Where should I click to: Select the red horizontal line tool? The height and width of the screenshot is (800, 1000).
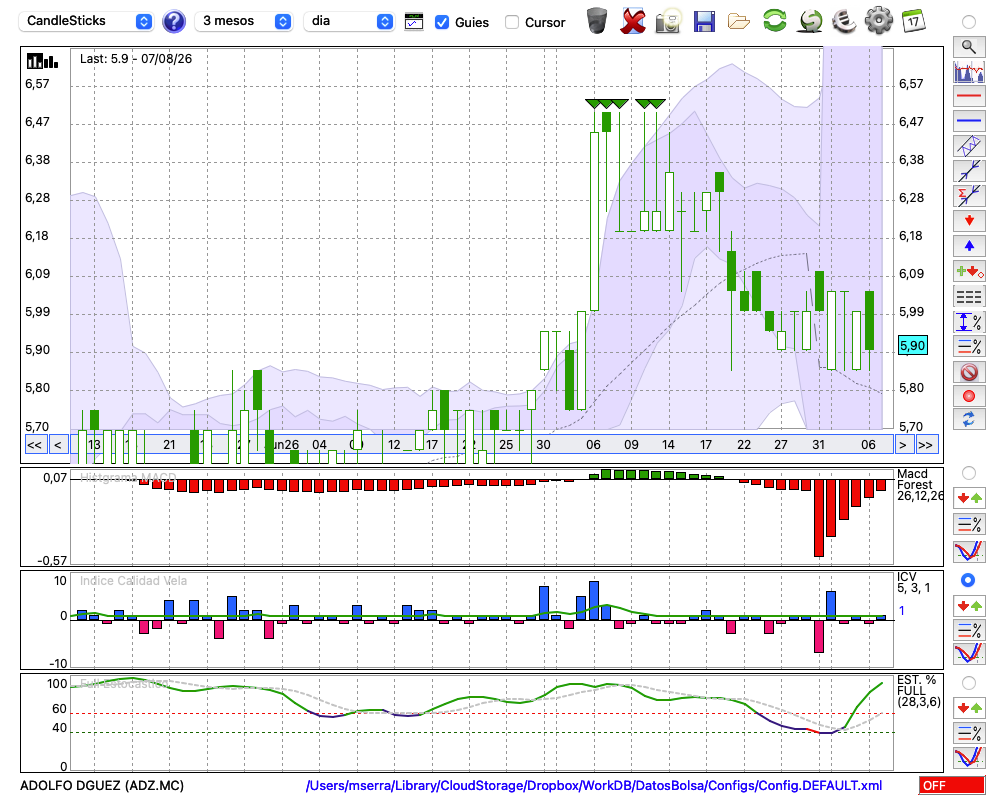969,96
